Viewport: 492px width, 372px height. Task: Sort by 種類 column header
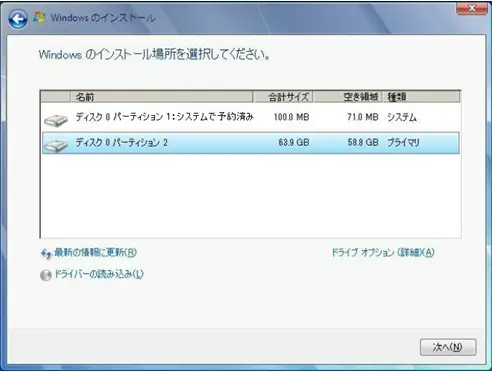click(x=421, y=97)
